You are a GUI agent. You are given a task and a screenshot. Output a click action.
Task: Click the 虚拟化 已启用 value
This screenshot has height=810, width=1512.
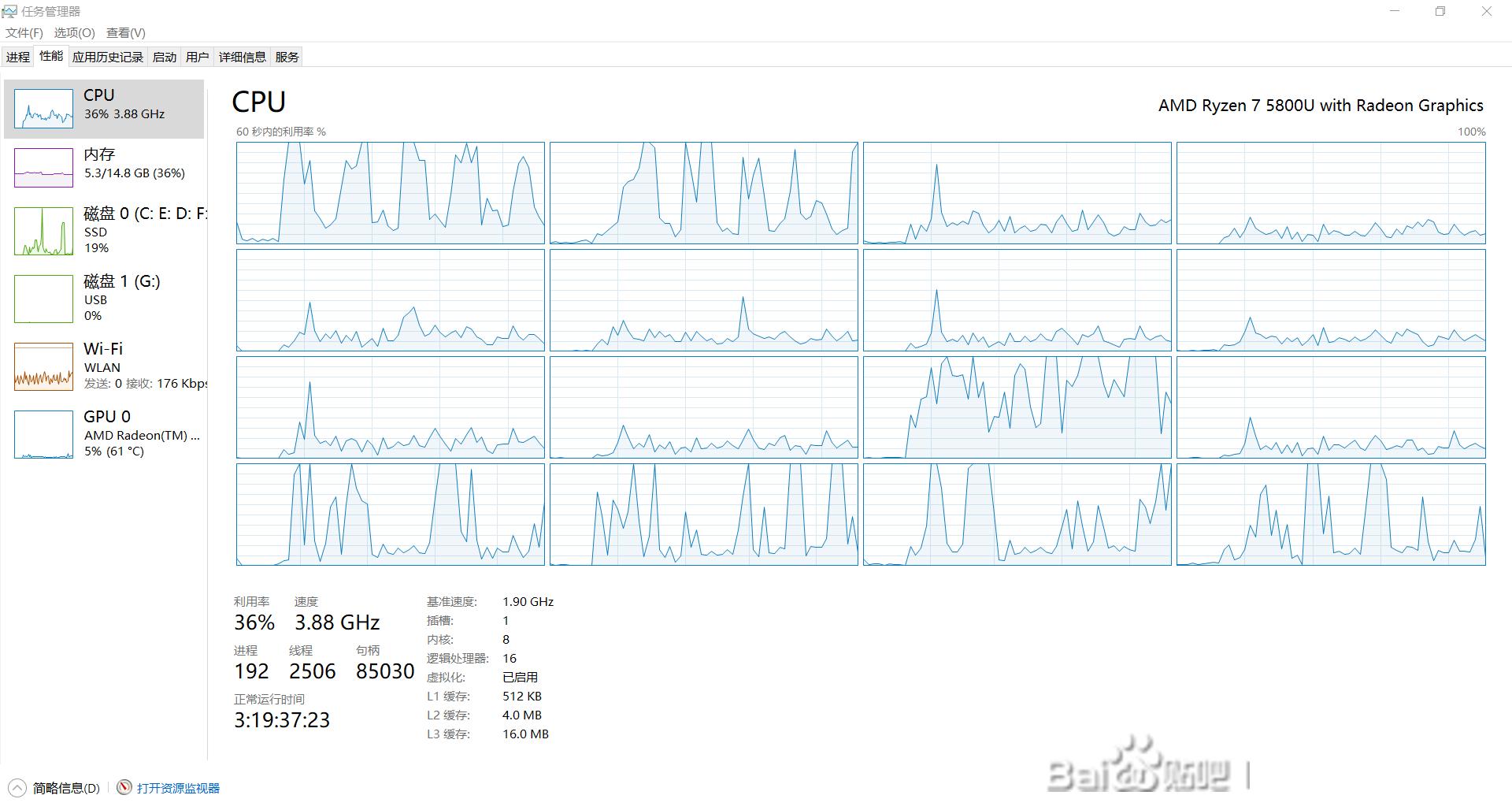point(520,677)
